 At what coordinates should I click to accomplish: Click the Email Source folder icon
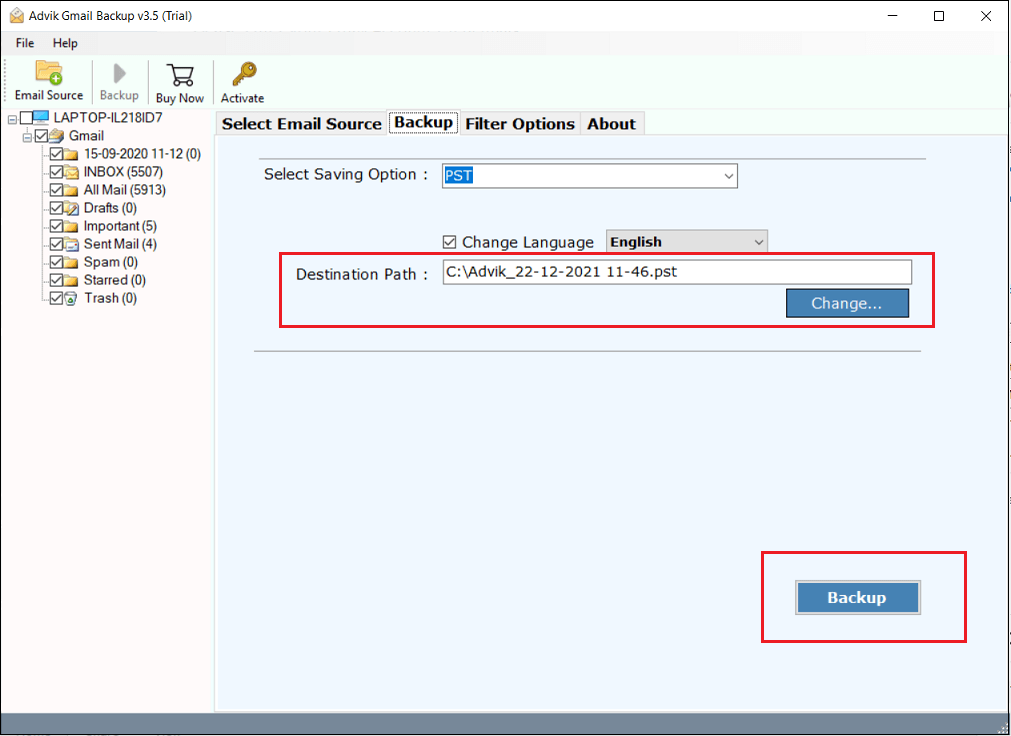pyautogui.click(x=49, y=73)
